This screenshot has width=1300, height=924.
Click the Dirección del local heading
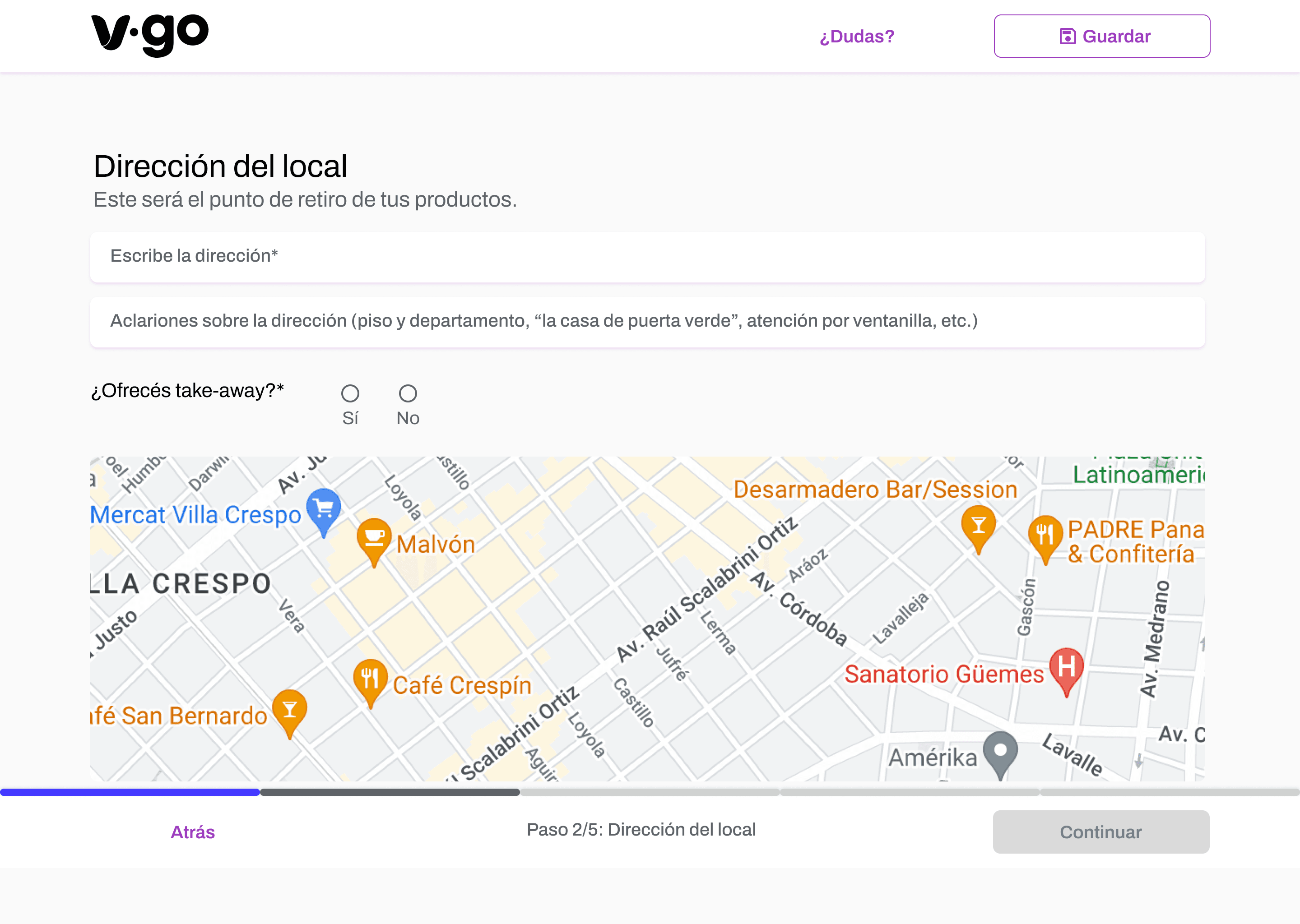point(220,166)
